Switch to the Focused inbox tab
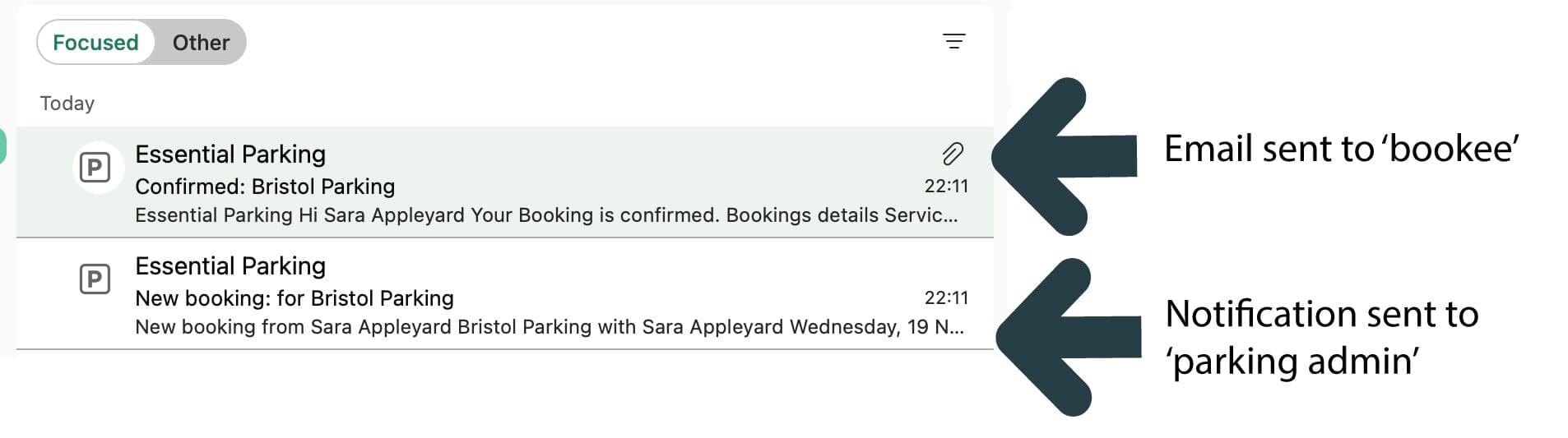The width and height of the screenshot is (1568, 438). coord(95,43)
